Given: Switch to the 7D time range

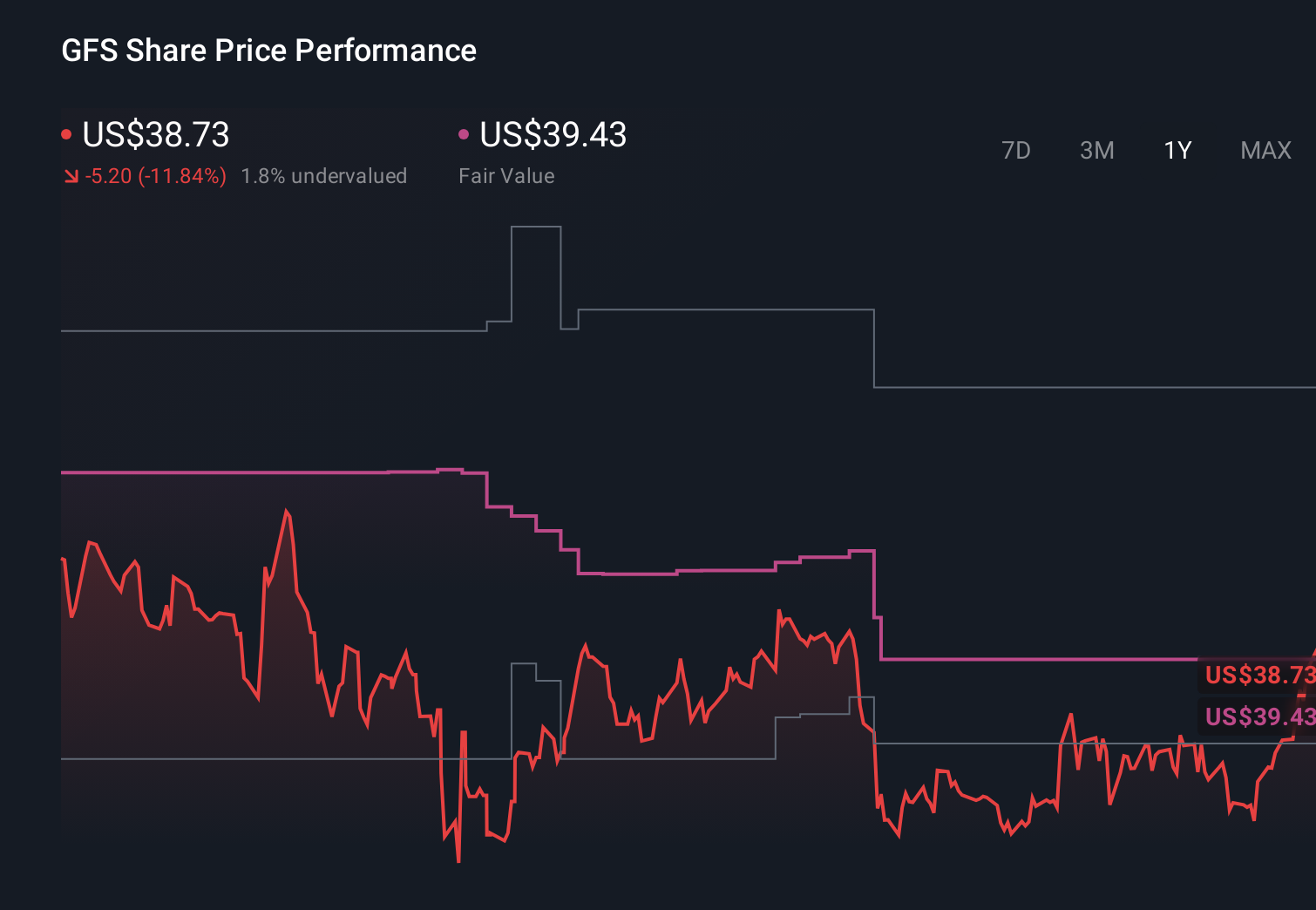Looking at the screenshot, I should pos(1015,151).
